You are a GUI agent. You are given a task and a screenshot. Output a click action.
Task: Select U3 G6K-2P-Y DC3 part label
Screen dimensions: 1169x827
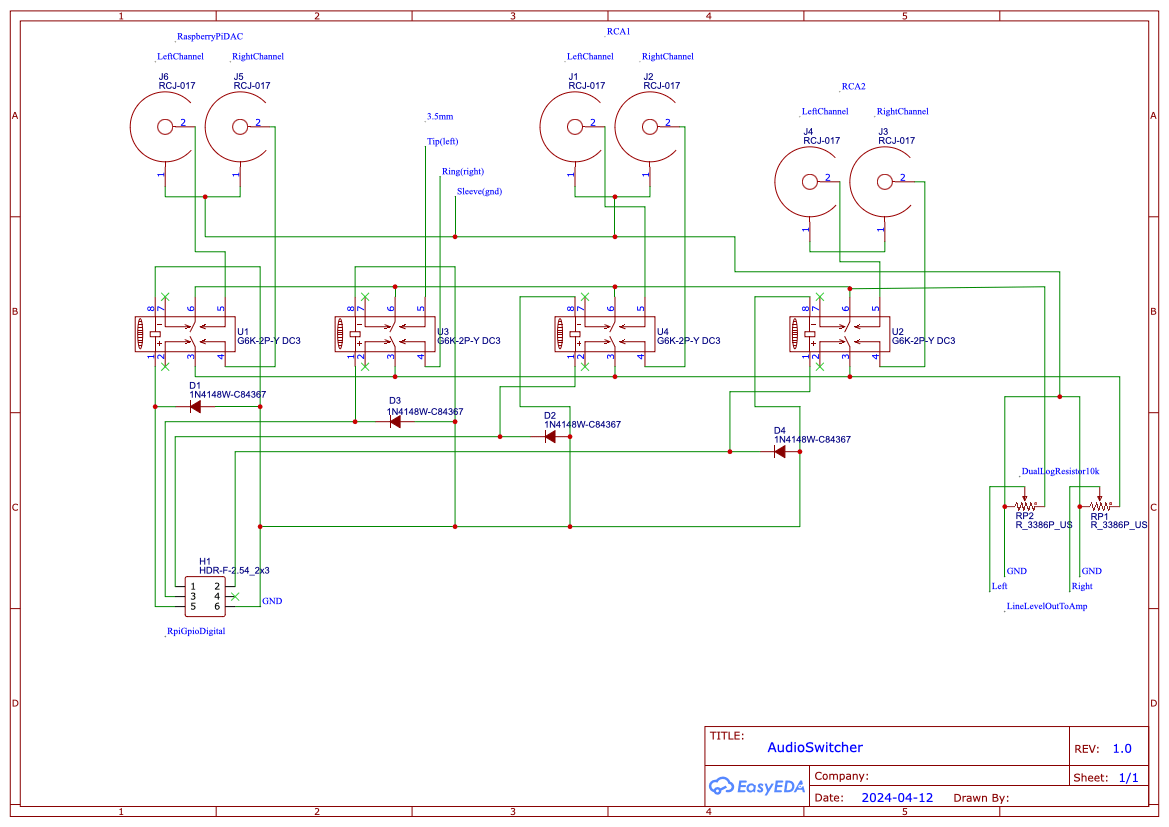(x=469, y=341)
